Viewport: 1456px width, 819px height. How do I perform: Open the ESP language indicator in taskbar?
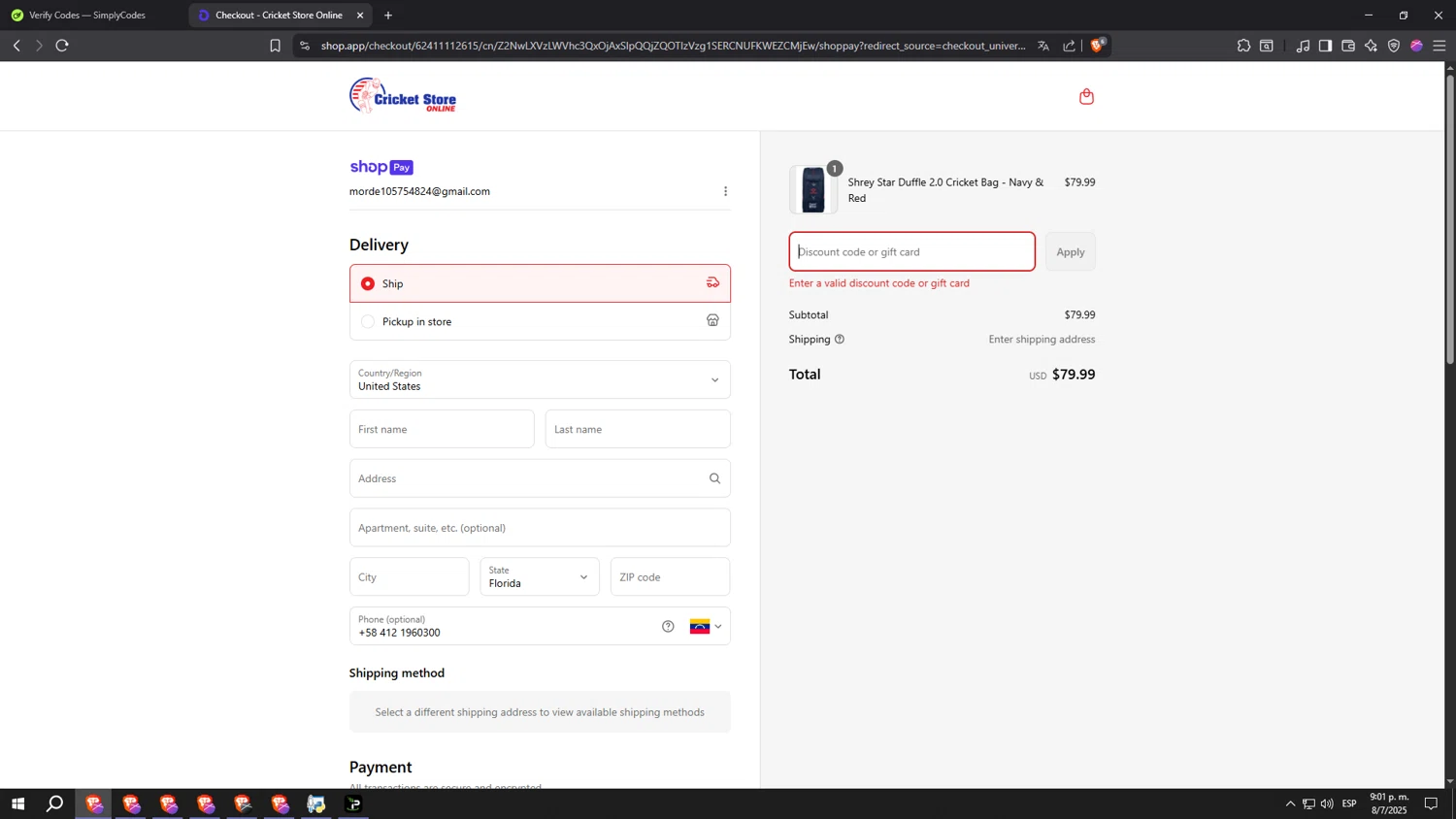[1349, 803]
